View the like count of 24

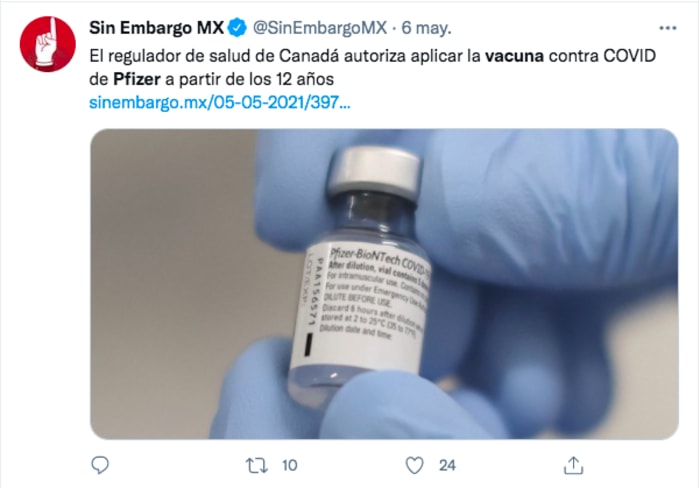(x=447, y=466)
